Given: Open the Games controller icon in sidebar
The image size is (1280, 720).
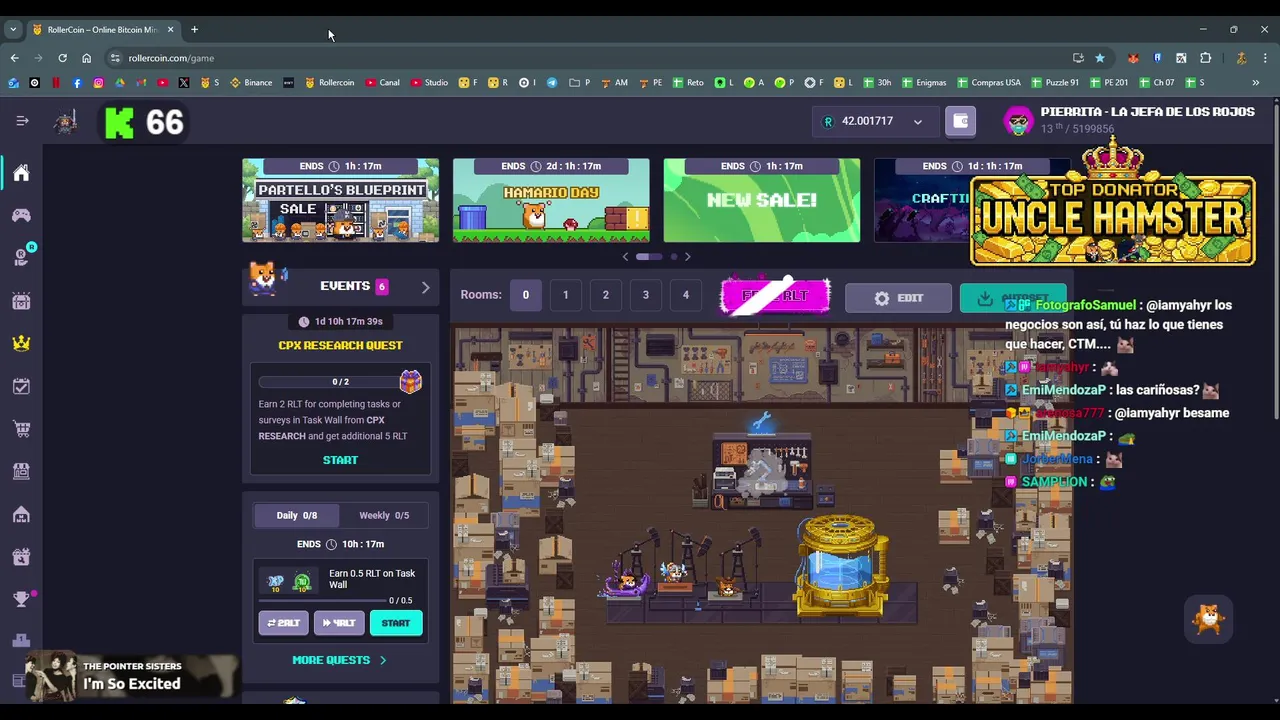Looking at the screenshot, I should (21, 215).
